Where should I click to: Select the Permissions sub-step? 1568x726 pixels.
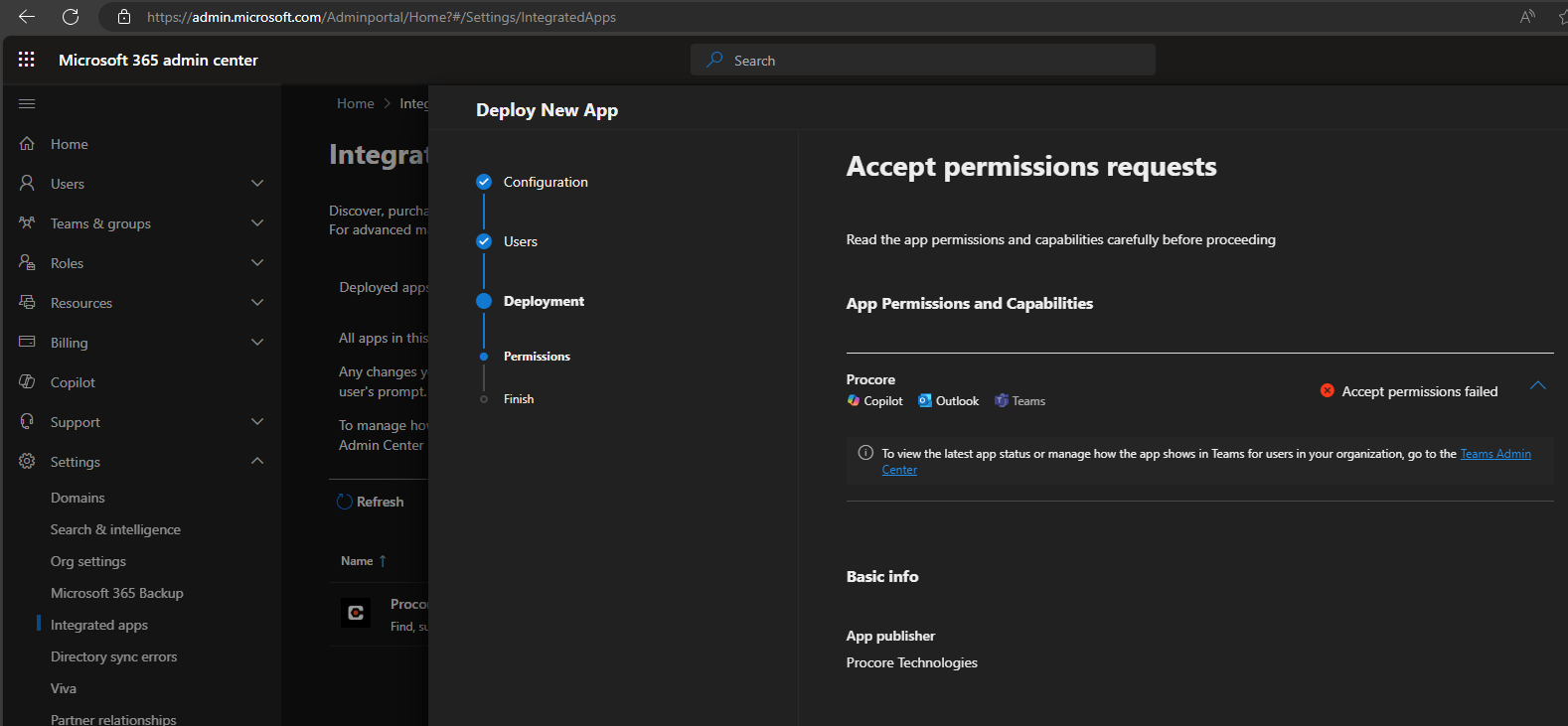pyautogui.click(x=537, y=357)
